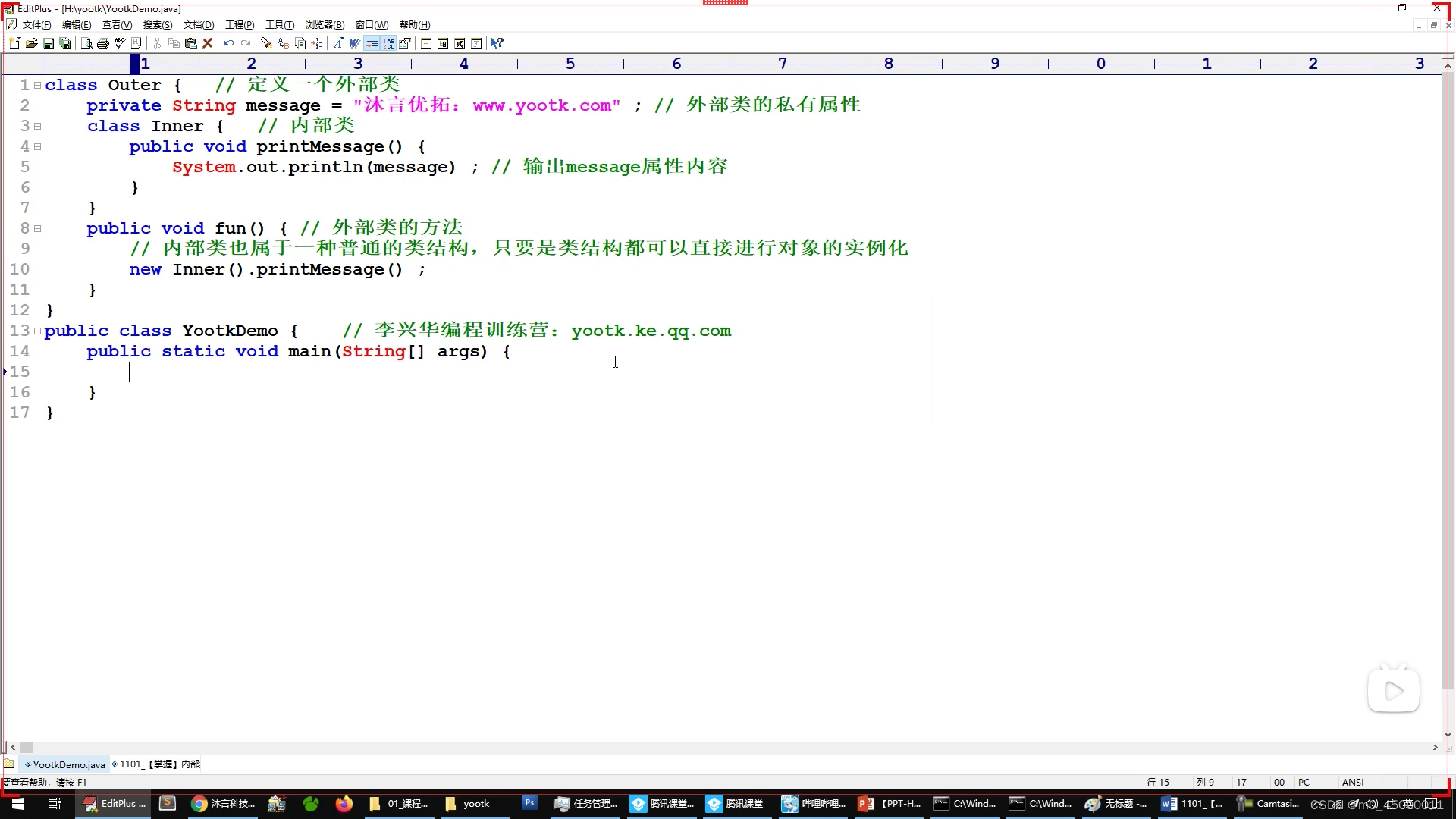Open the 文件(F) menu
This screenshot has width=1456, height=819.
tap(36, 25)
